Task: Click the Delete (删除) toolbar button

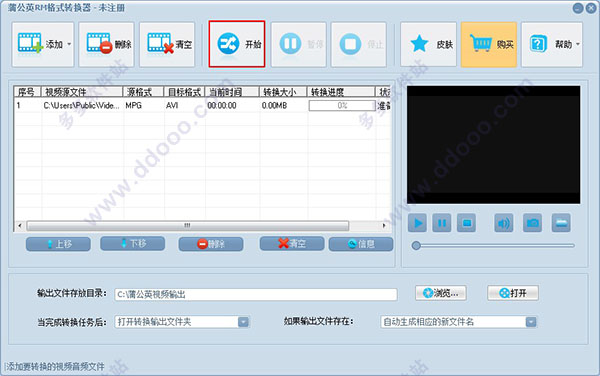Action: click(x=106, y=44)
